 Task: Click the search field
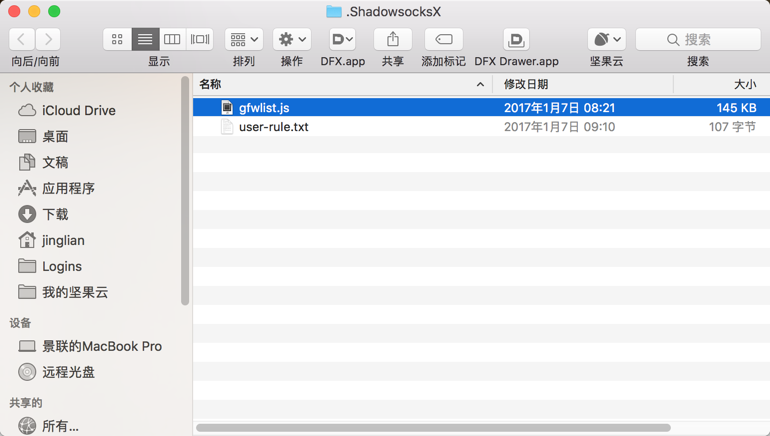(x=698, y=39)
